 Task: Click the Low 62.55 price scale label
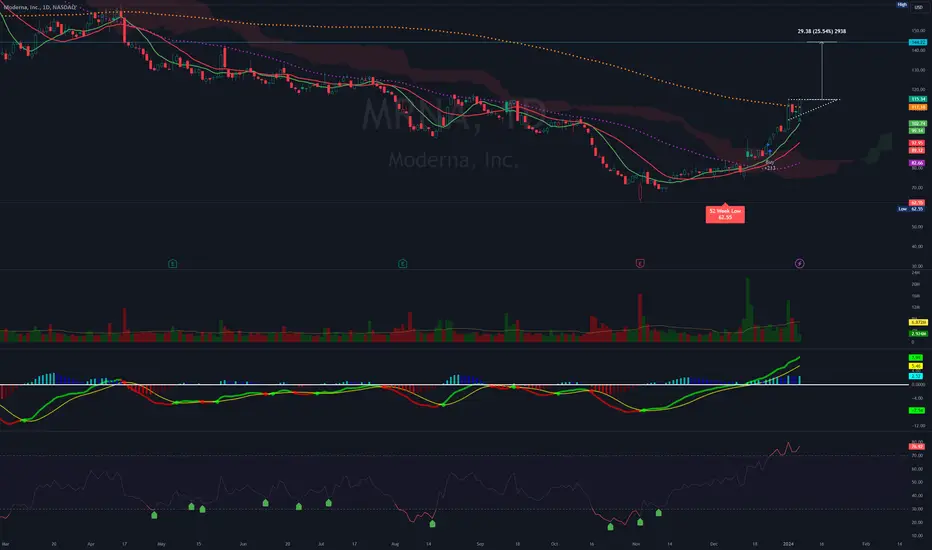[911, 209]
